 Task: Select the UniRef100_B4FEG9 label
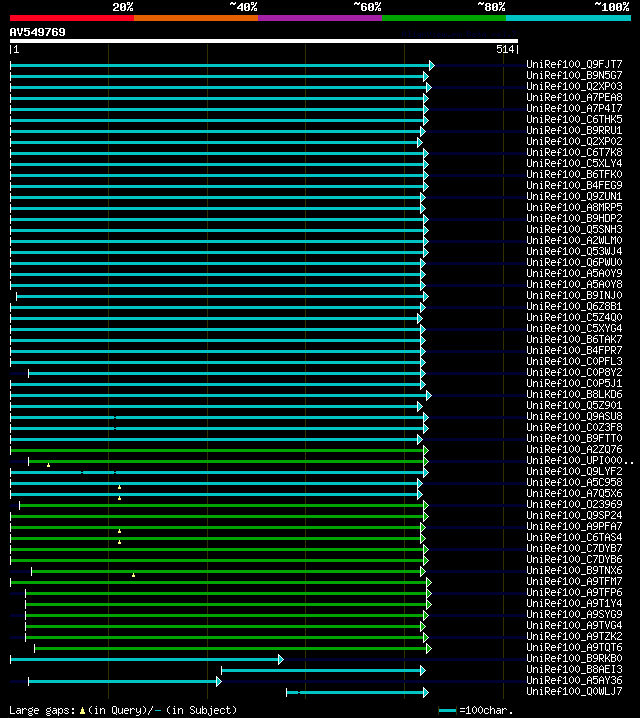point(574,185)
